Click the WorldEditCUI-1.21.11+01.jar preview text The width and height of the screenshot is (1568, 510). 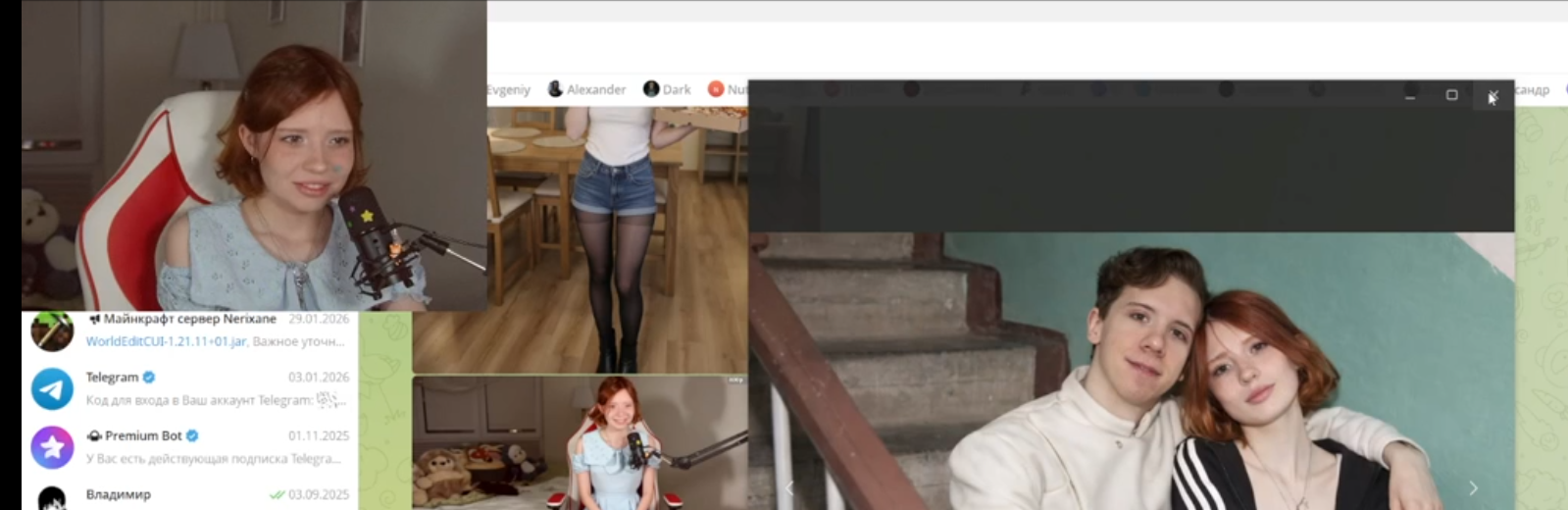point(166,342)
